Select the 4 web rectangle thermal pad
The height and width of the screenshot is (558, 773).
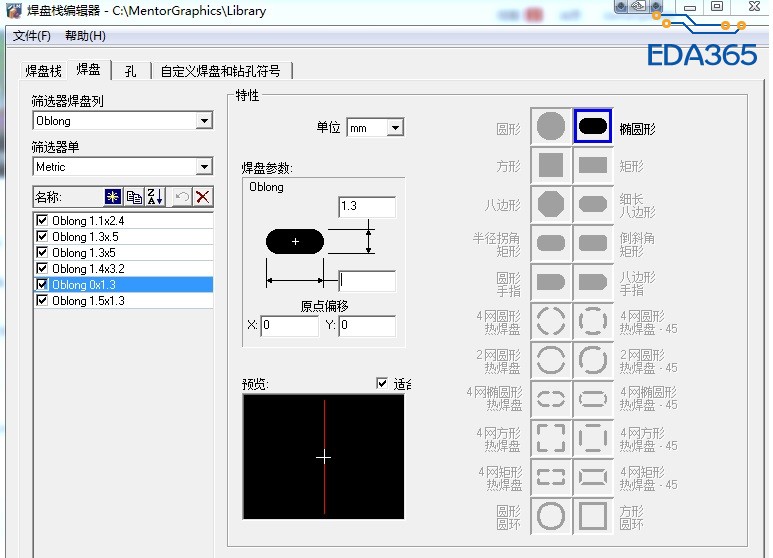(x=551, y=477)
